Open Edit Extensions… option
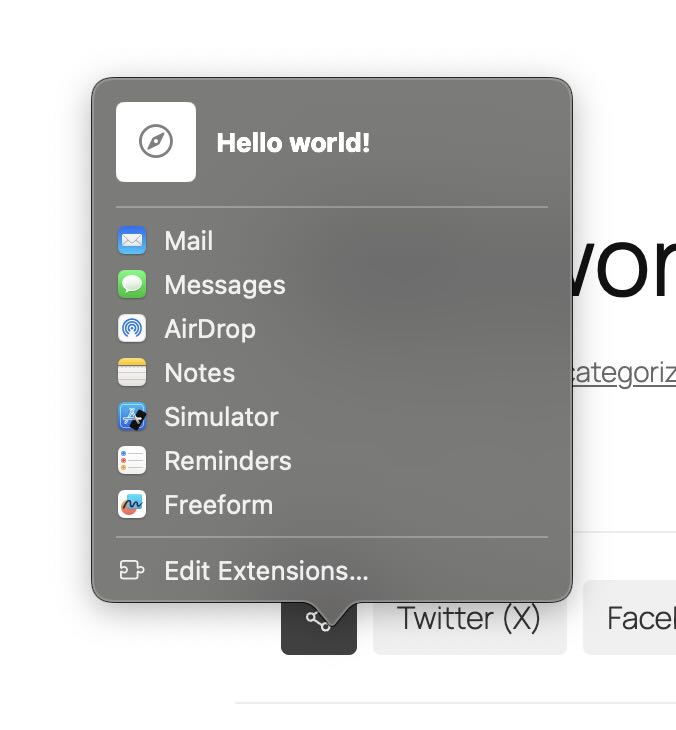676x730 pixels. pos(332,570)
